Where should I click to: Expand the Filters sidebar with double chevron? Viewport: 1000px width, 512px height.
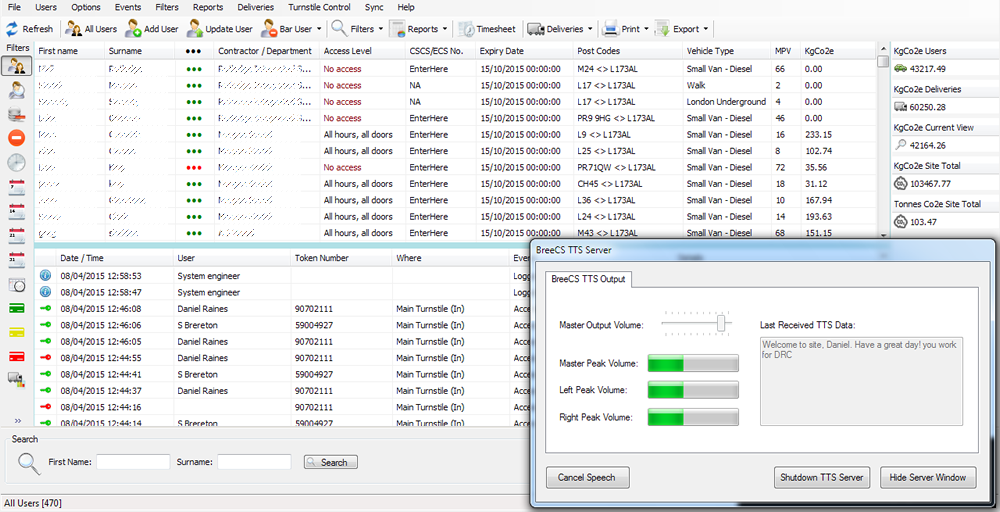click(x=16, y=420)
